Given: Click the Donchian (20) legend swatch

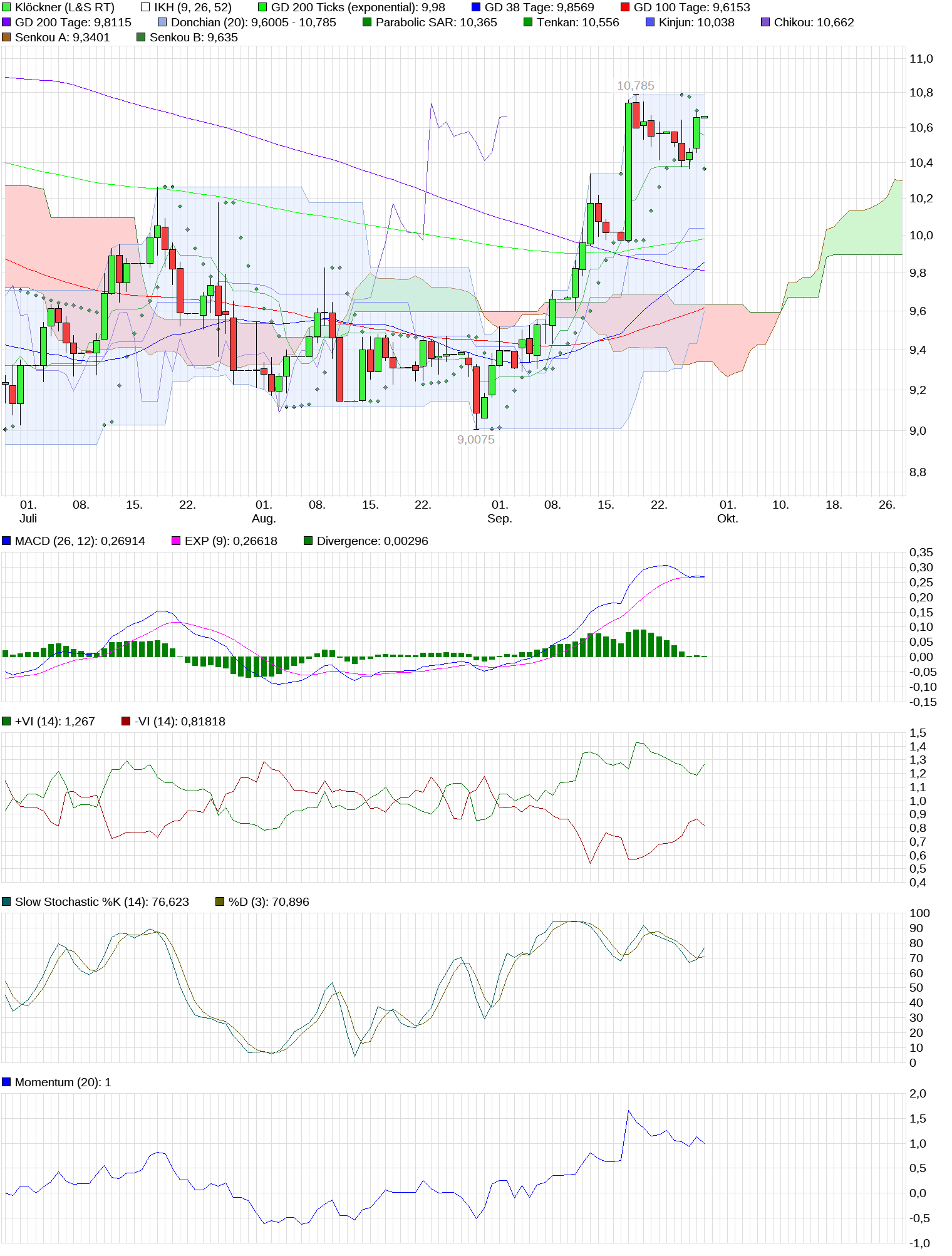Looking at the screenshot, I should pyautogui.click(x=162, y=23).
